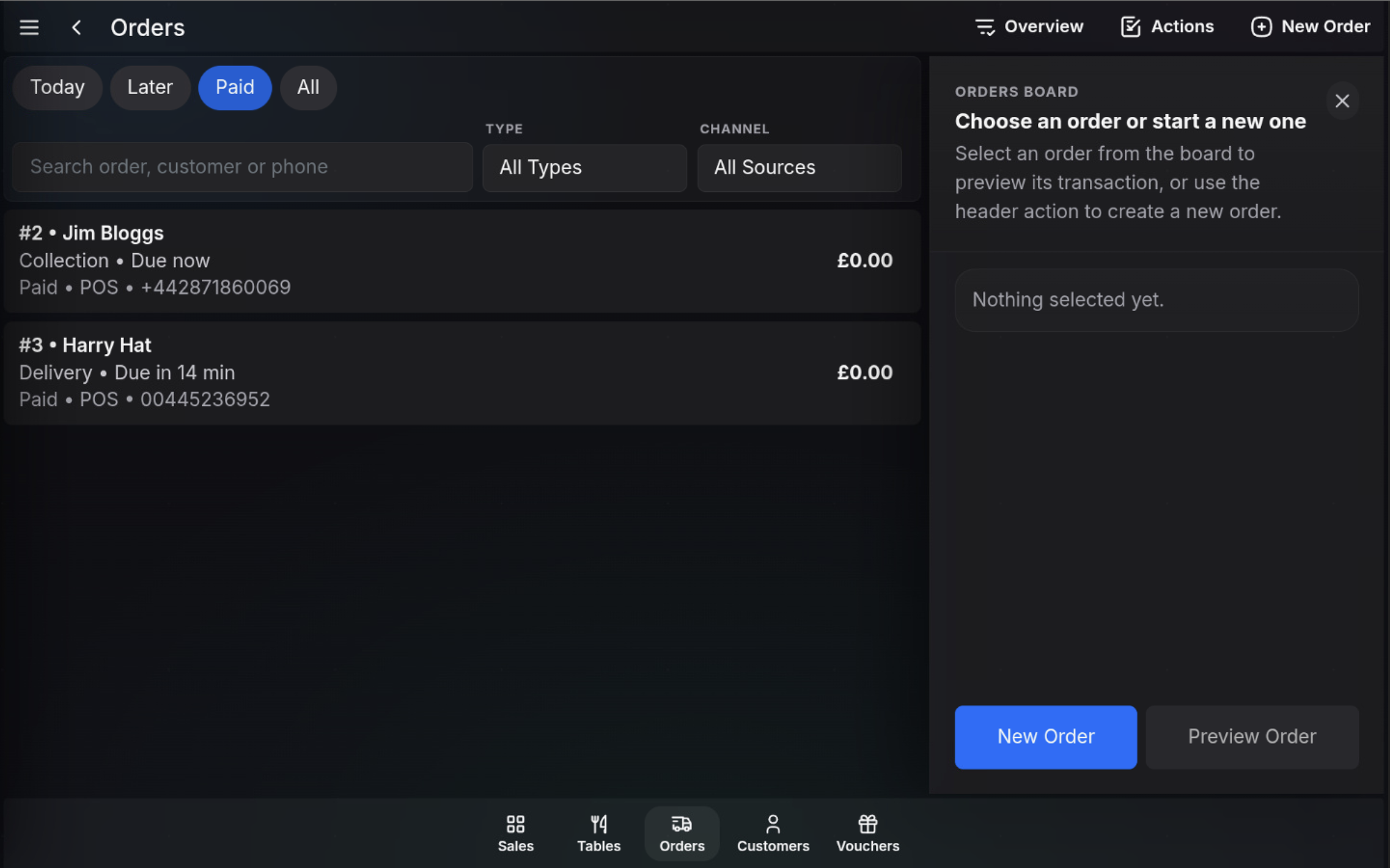This screenshot has width=1390, height=868.
Task: Click 'Collection • Due now' text
Action: (114, 261)
